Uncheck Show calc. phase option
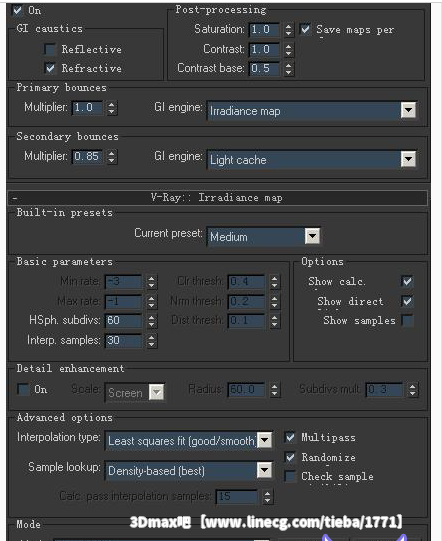The image size is (442, 541). pyautogui.click(x=407, y=281)
